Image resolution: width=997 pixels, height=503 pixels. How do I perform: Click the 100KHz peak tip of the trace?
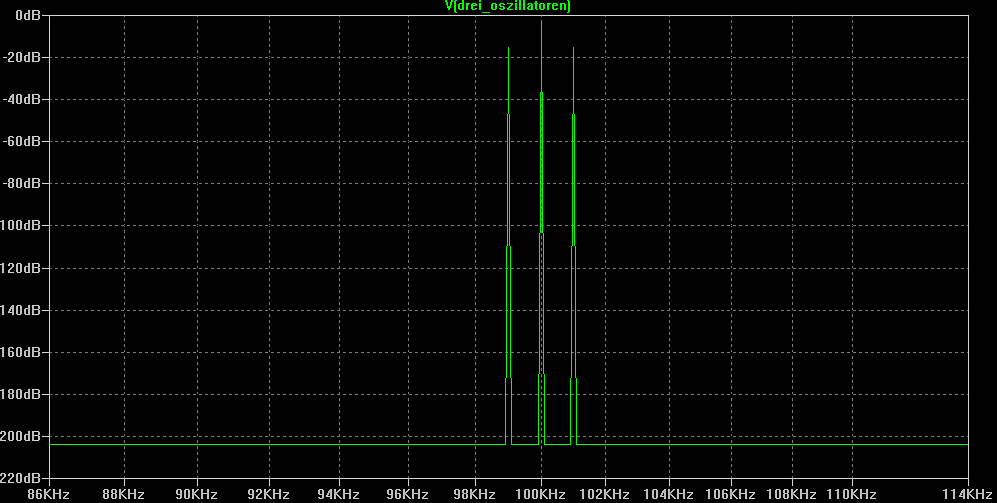tap(541, 22)
